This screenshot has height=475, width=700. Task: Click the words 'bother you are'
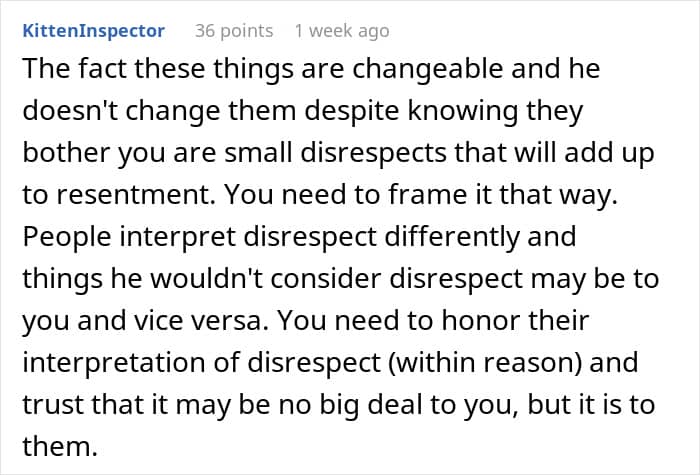coord(119,153)
